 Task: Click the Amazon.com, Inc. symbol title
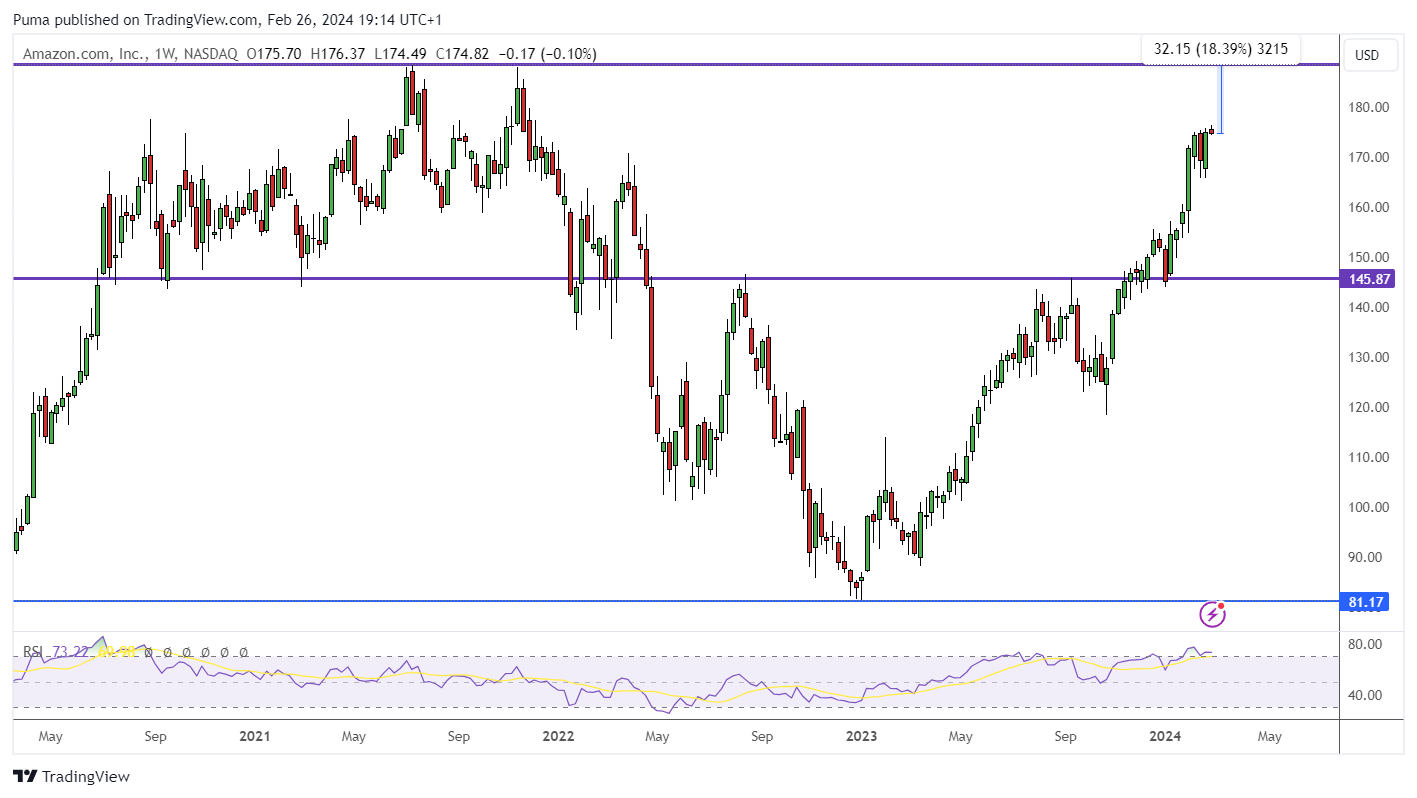85,54
